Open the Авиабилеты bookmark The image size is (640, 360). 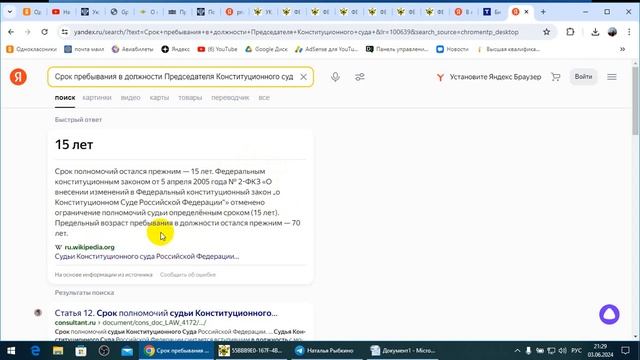pos(133,49)
